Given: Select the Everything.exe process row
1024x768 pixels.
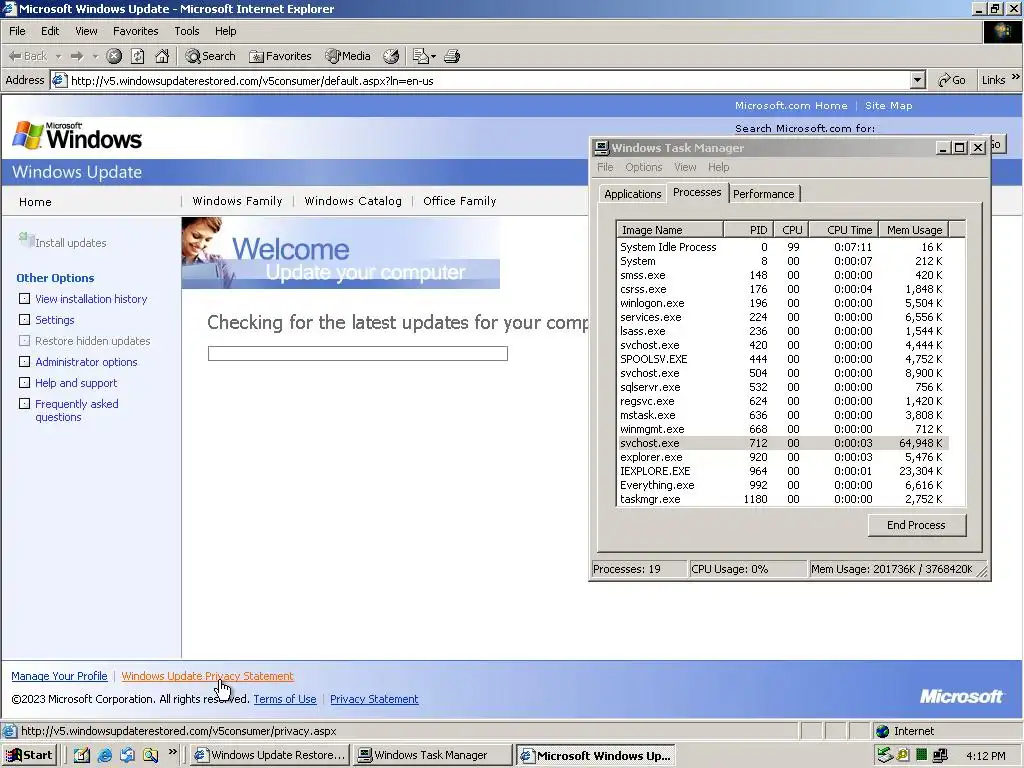Looking at the screenshot, I should point(782,485).
